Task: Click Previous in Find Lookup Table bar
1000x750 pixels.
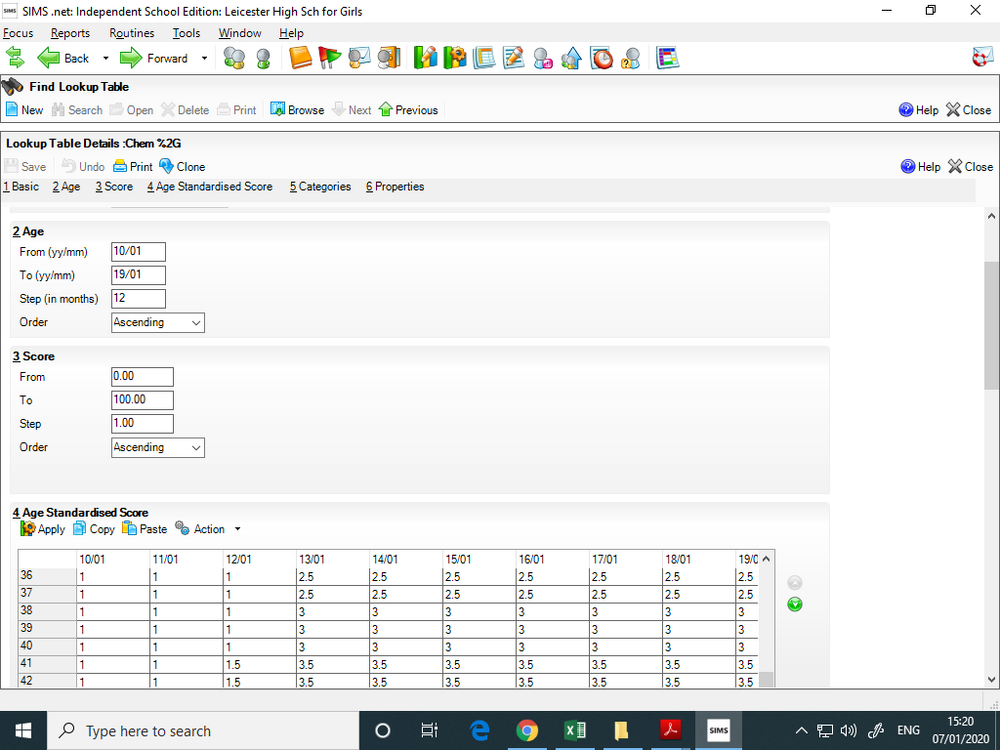Action: coord(408,110)
